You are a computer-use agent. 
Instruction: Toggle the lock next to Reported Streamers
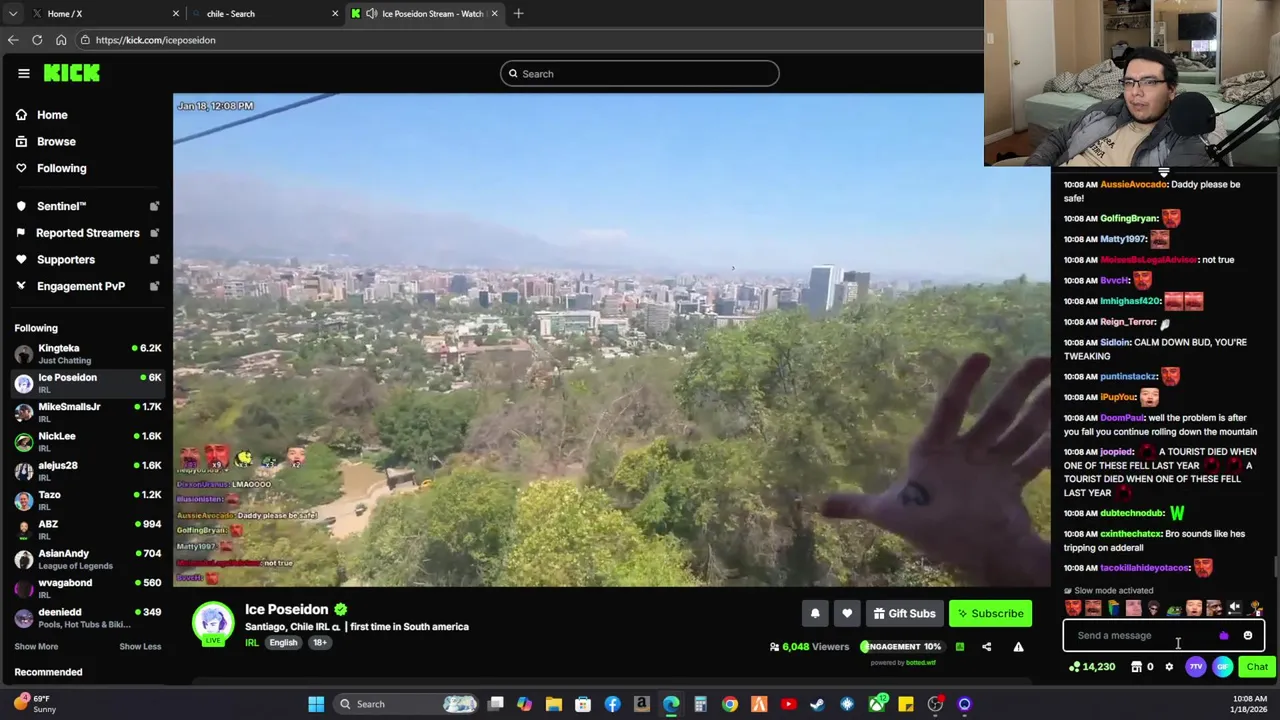(x=154, y=233)
